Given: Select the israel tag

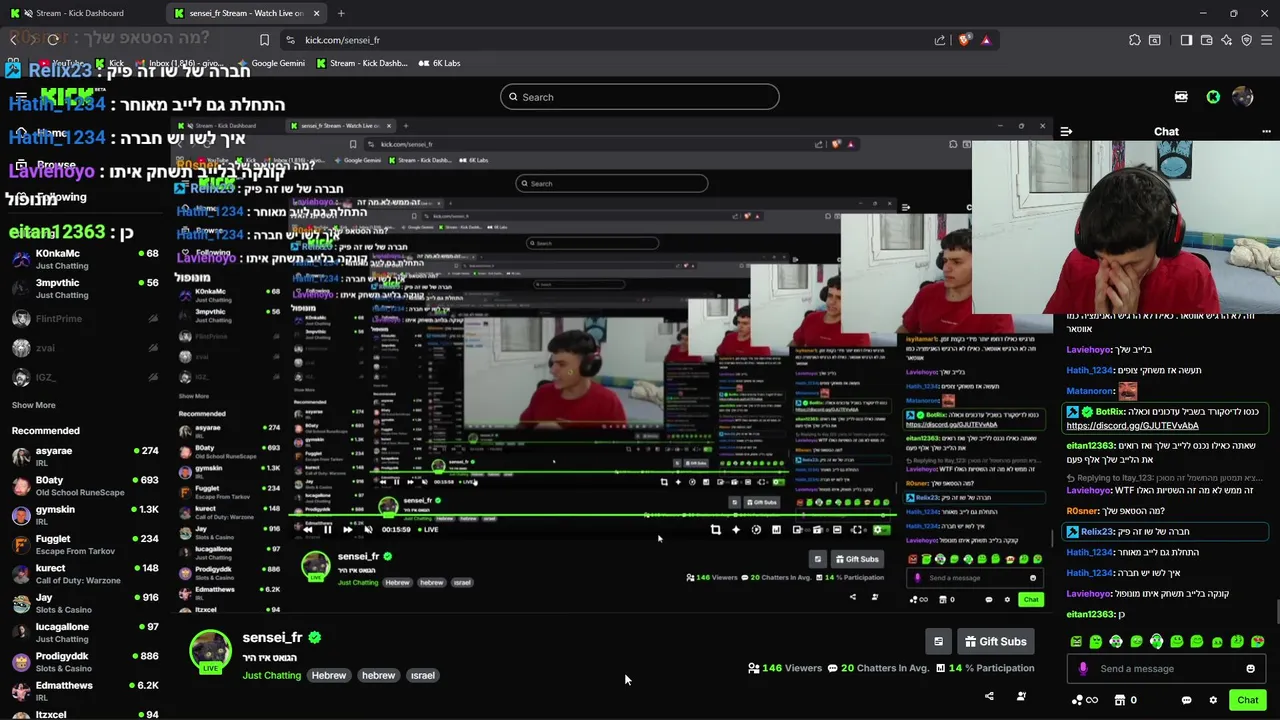Looking at the screenshot, I should click(x=422, y=675).
